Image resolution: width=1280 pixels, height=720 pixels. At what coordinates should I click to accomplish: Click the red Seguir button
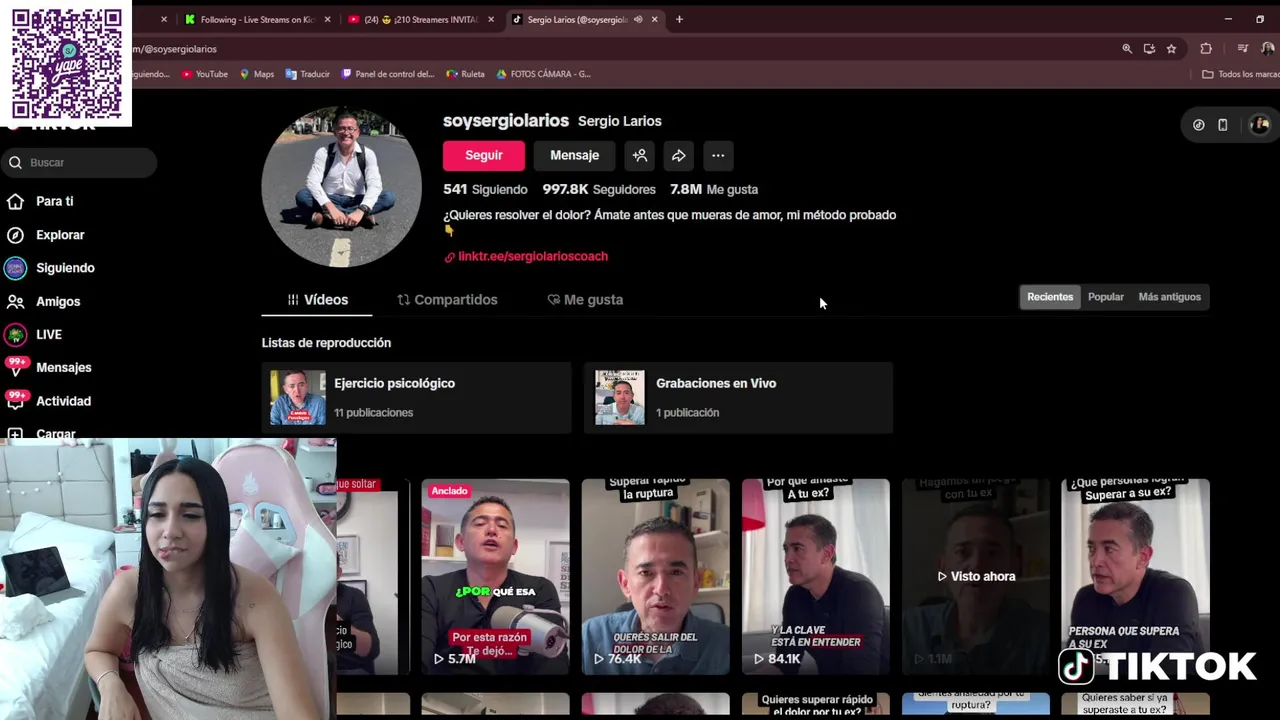coord(483,155)
